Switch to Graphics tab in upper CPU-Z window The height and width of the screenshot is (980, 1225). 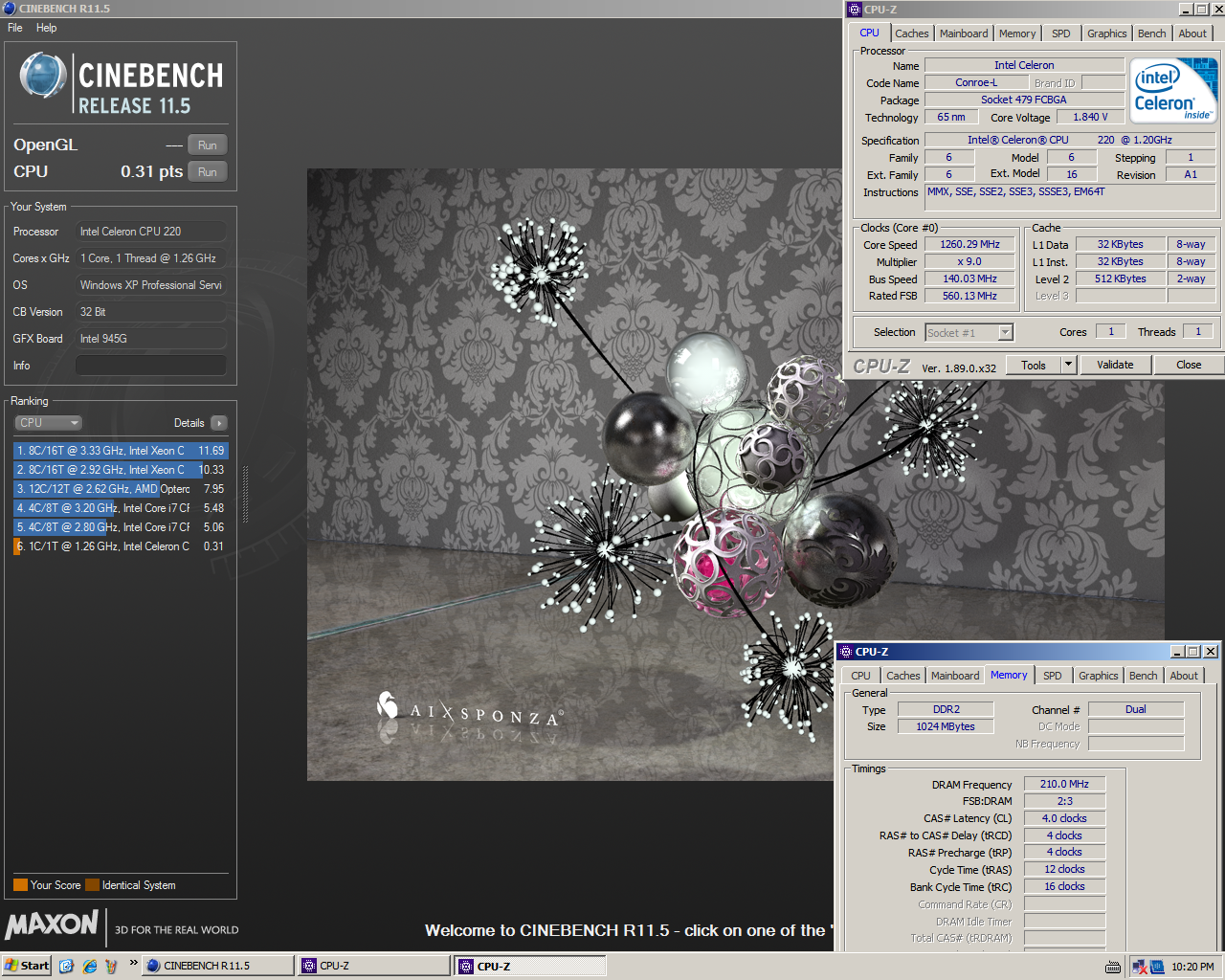[x=1107, y=33]
